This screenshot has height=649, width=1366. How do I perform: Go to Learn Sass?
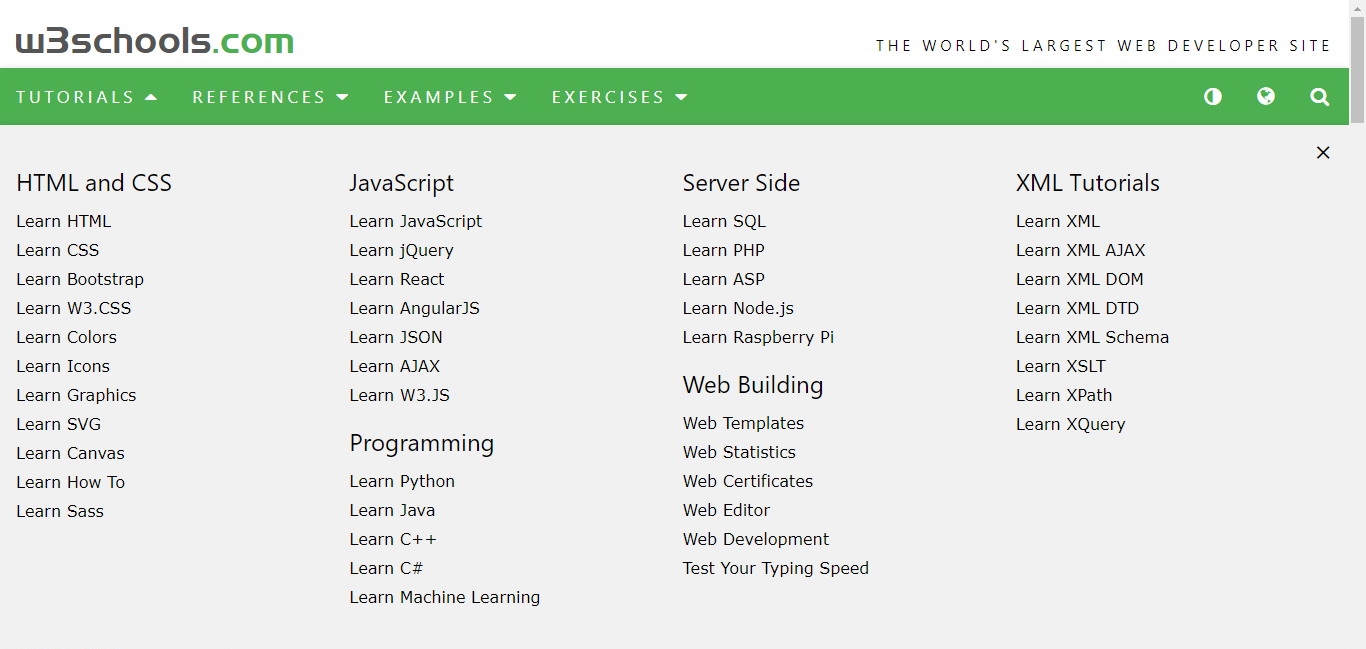tap(60, 511)
